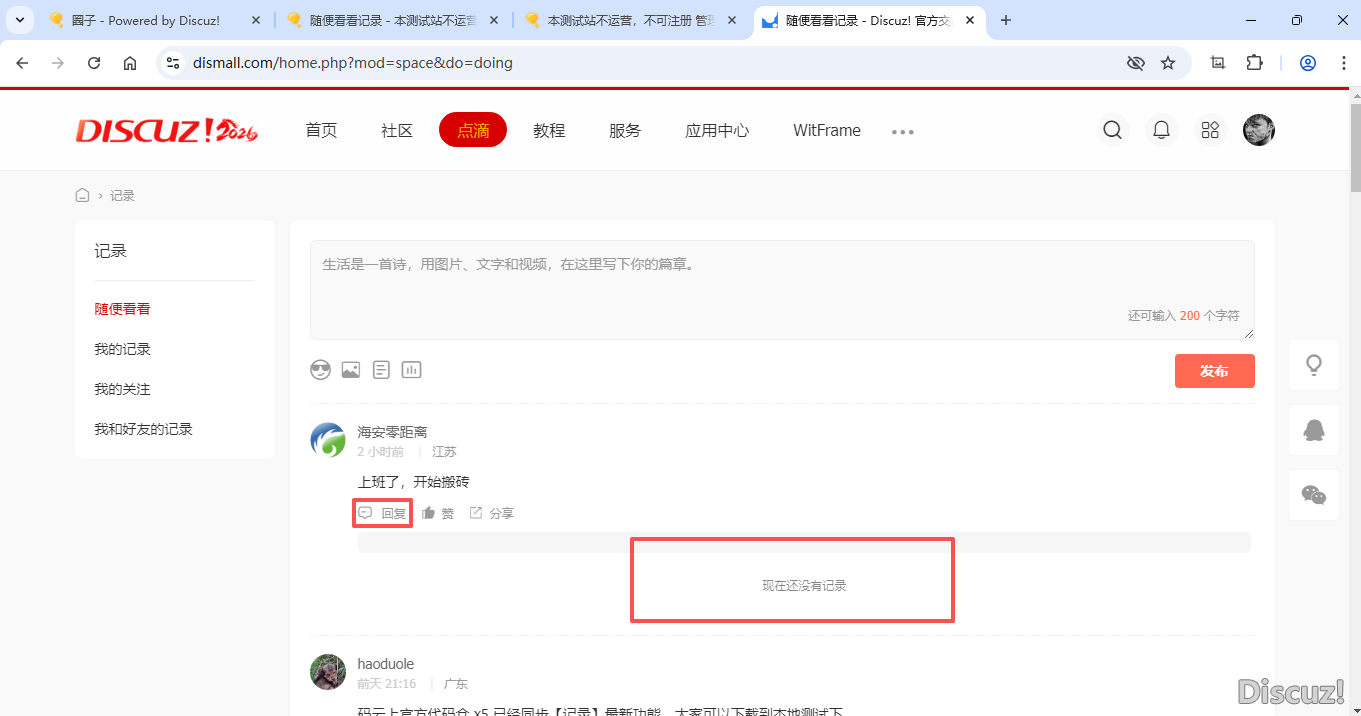This screenshot has width=1361, height=716.
Task: Click the poll chart icon below textbox
Action: tap(411, 370)
